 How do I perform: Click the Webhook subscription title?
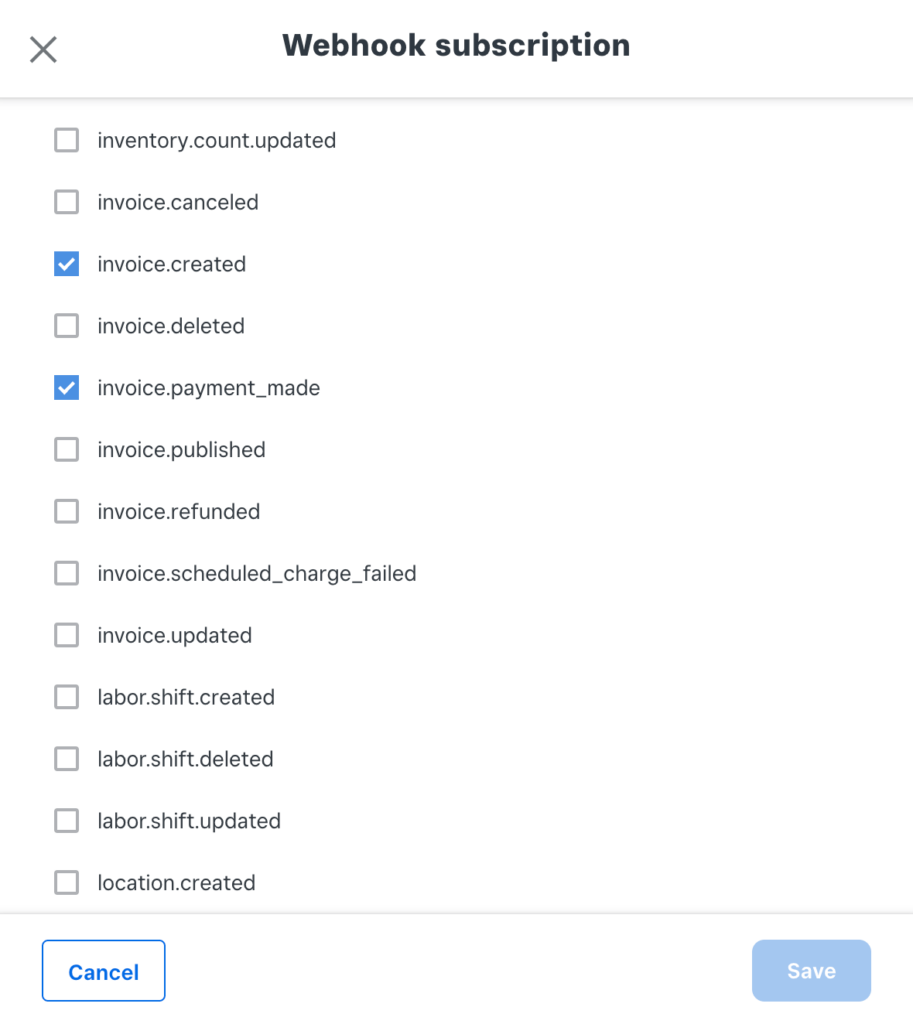[456, 46]
